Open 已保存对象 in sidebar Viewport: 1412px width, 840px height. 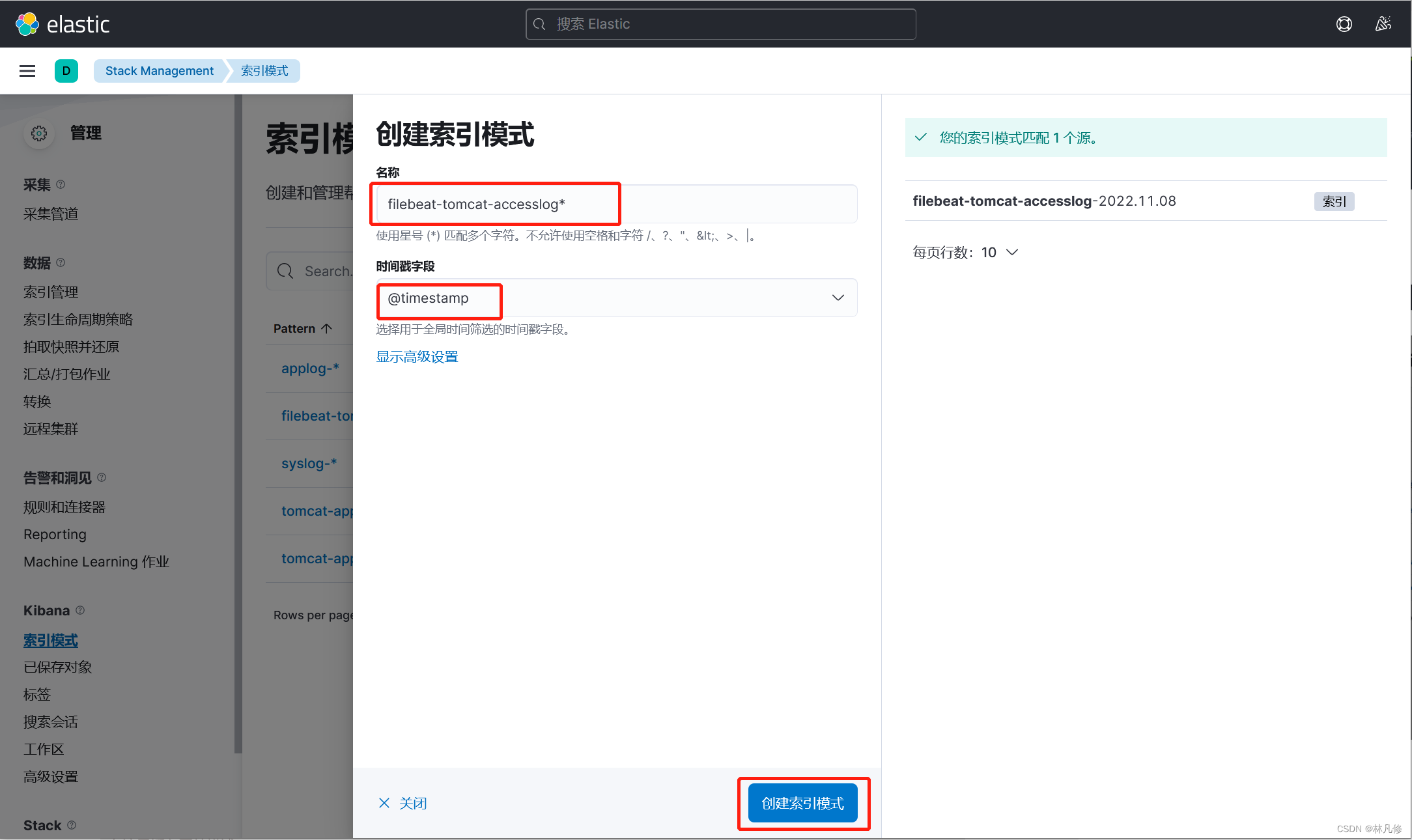click(58, 667)
